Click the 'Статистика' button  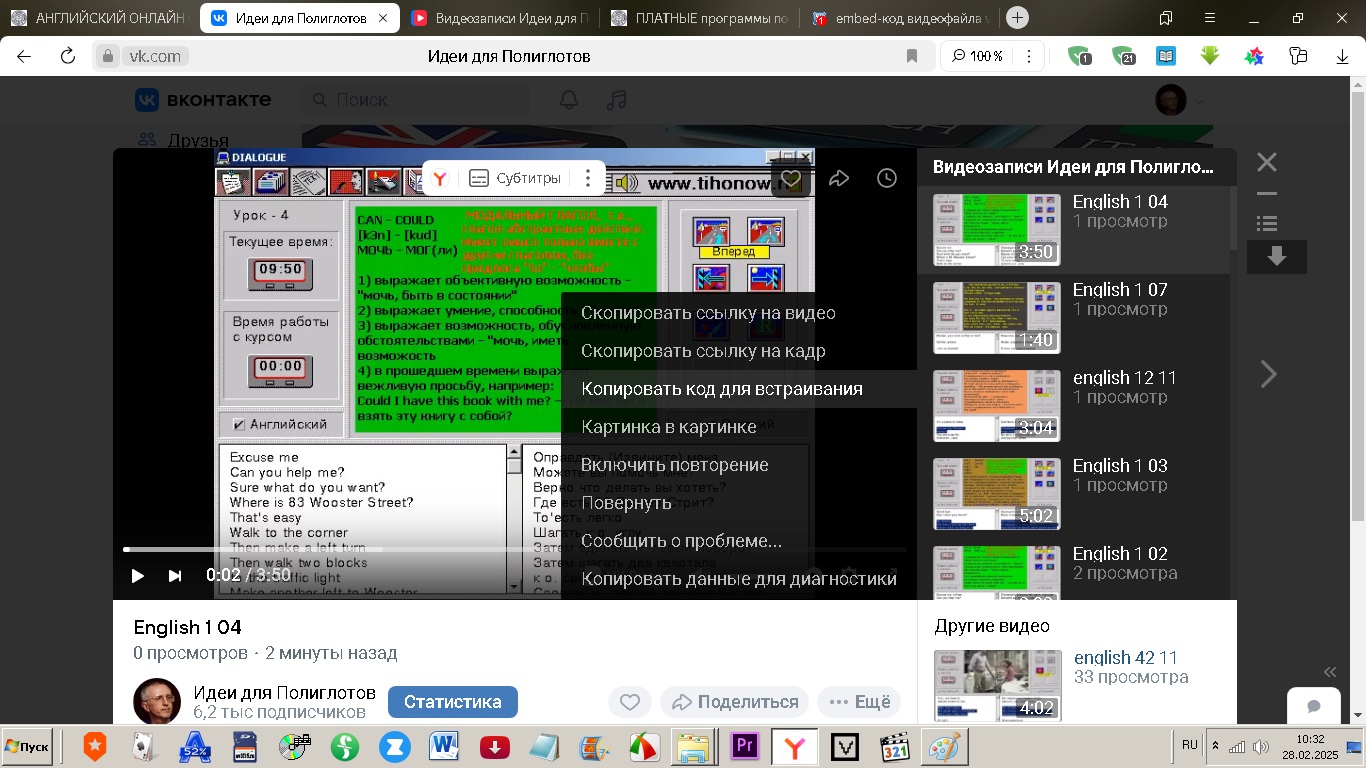pos(453,702)
